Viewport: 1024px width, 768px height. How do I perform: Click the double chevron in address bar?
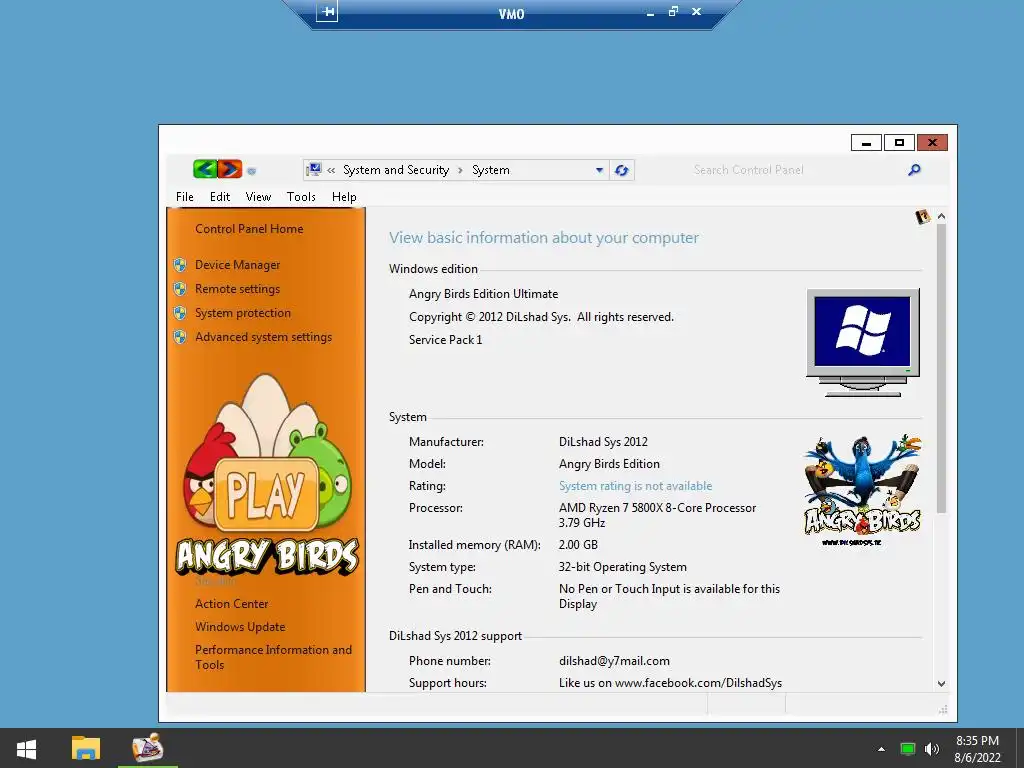click(x=331, y=170)
